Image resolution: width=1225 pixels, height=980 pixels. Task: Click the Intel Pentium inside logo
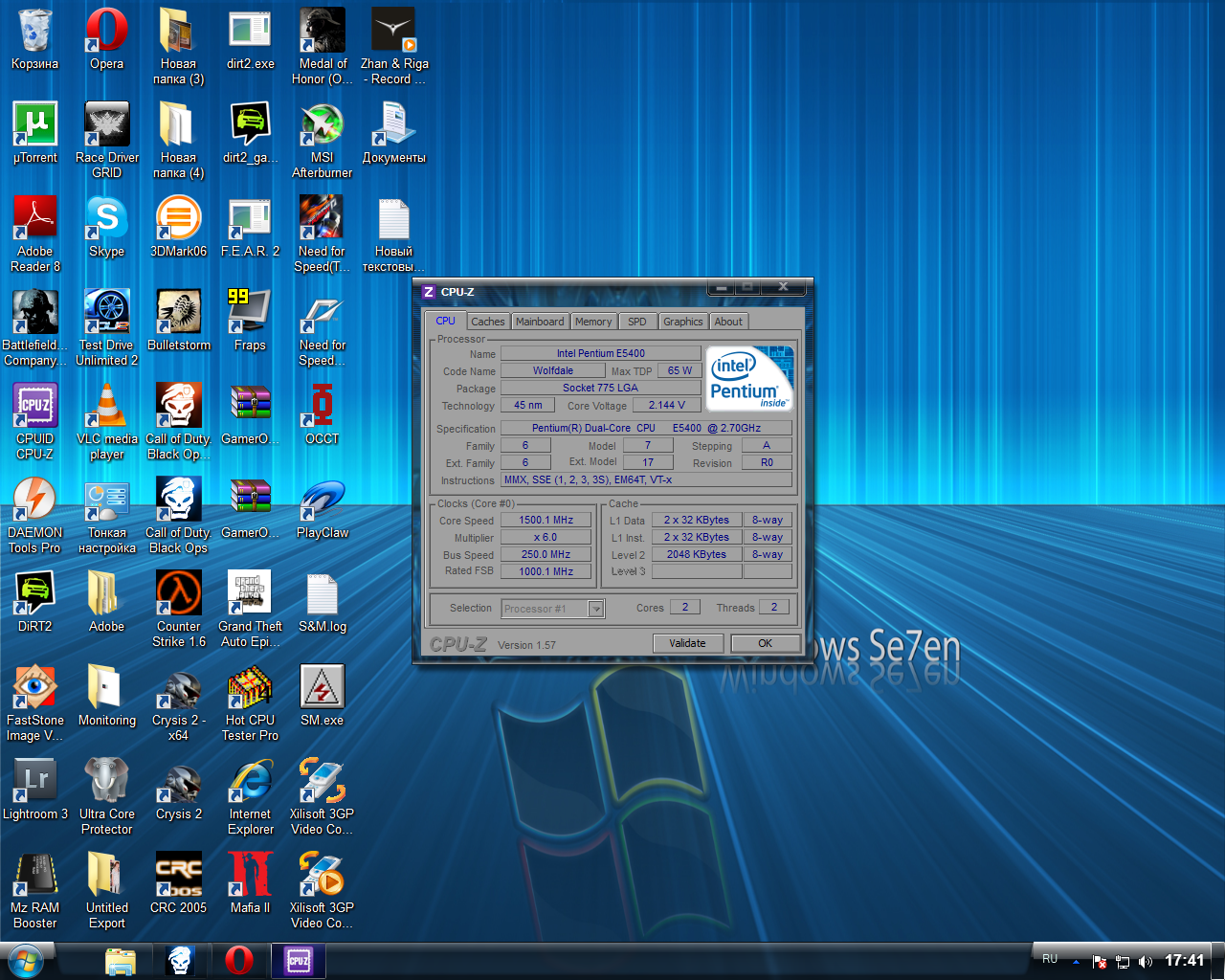(x=751, y=378)
